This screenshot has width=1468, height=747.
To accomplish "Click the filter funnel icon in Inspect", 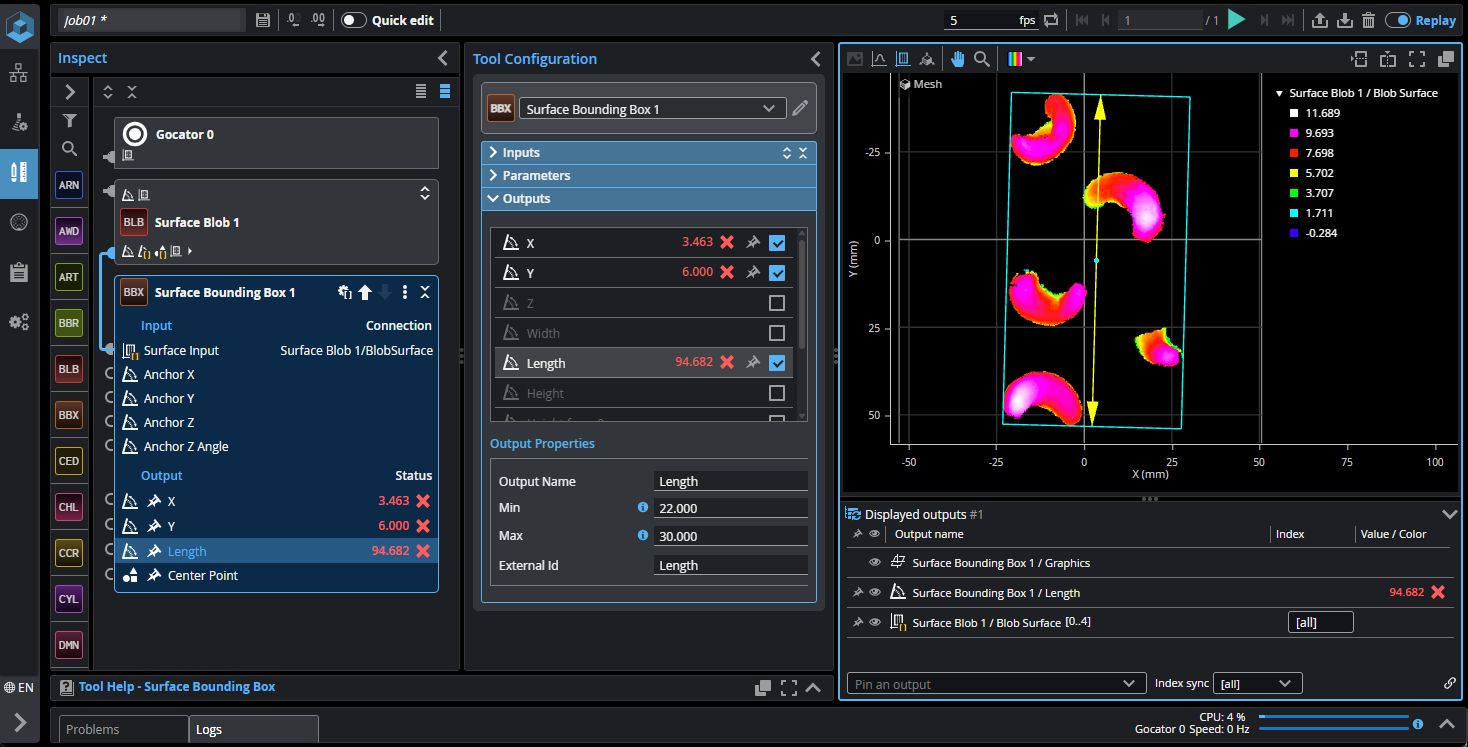I will (69, 121).
